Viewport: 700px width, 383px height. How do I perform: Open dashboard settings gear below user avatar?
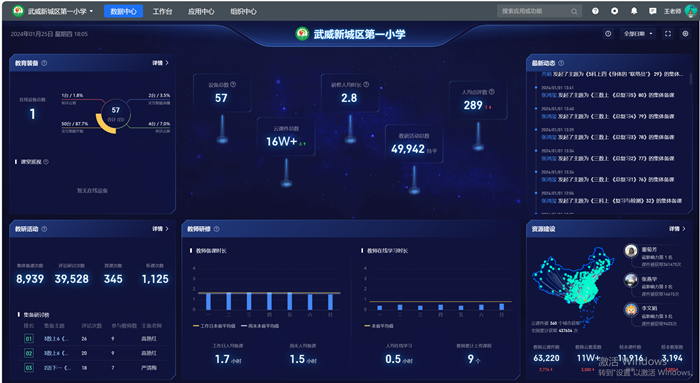(685, 34)
